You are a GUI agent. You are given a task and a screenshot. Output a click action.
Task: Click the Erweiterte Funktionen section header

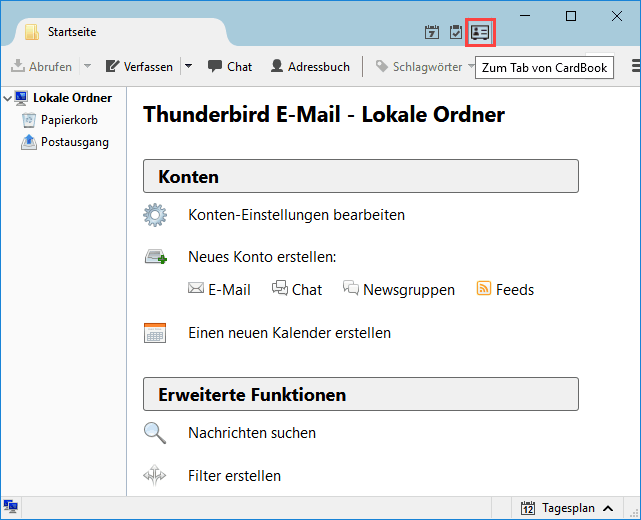pos(361,394)
